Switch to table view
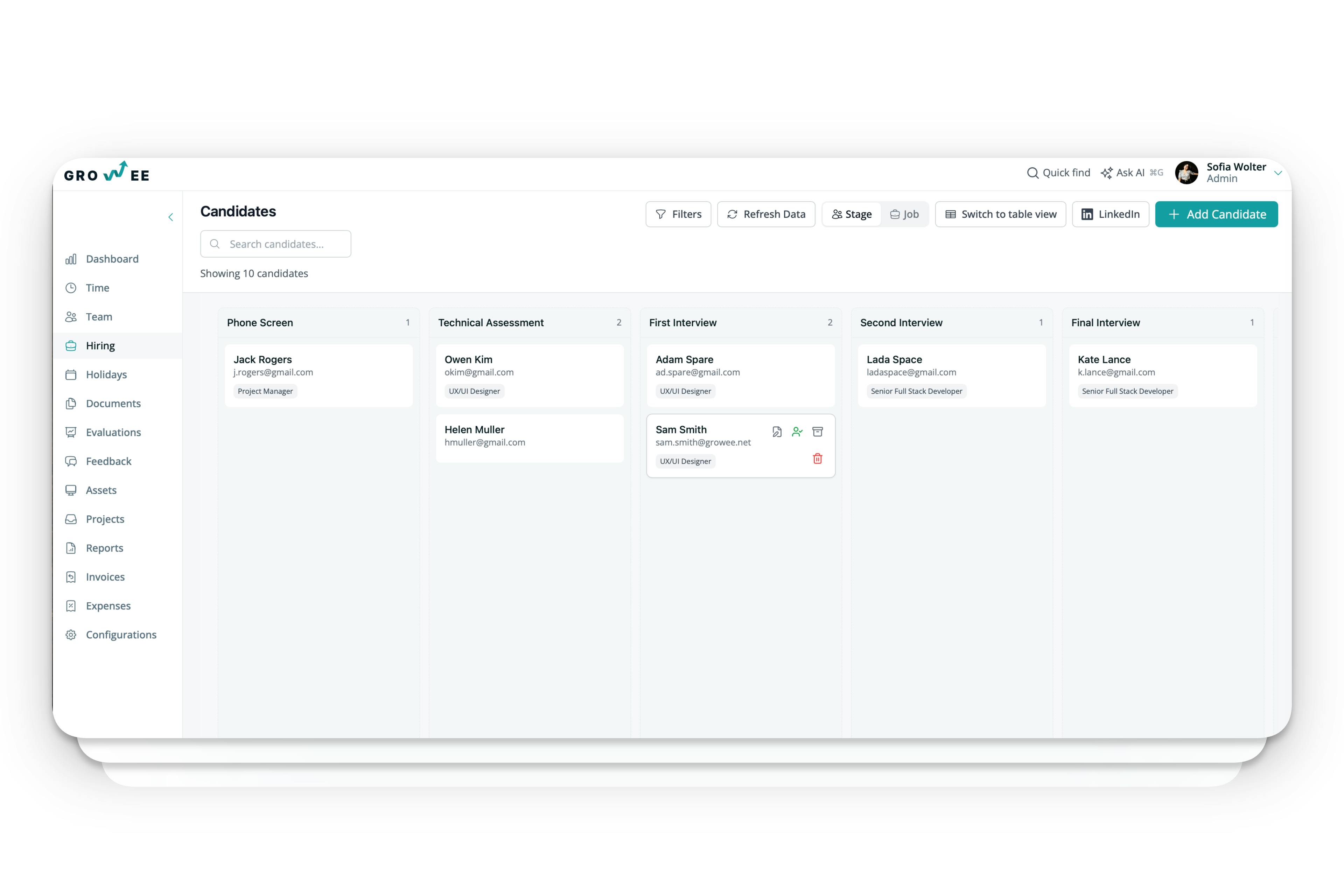The height and width of the screenshot is (896, 1344). click(x=1000, y=214)
